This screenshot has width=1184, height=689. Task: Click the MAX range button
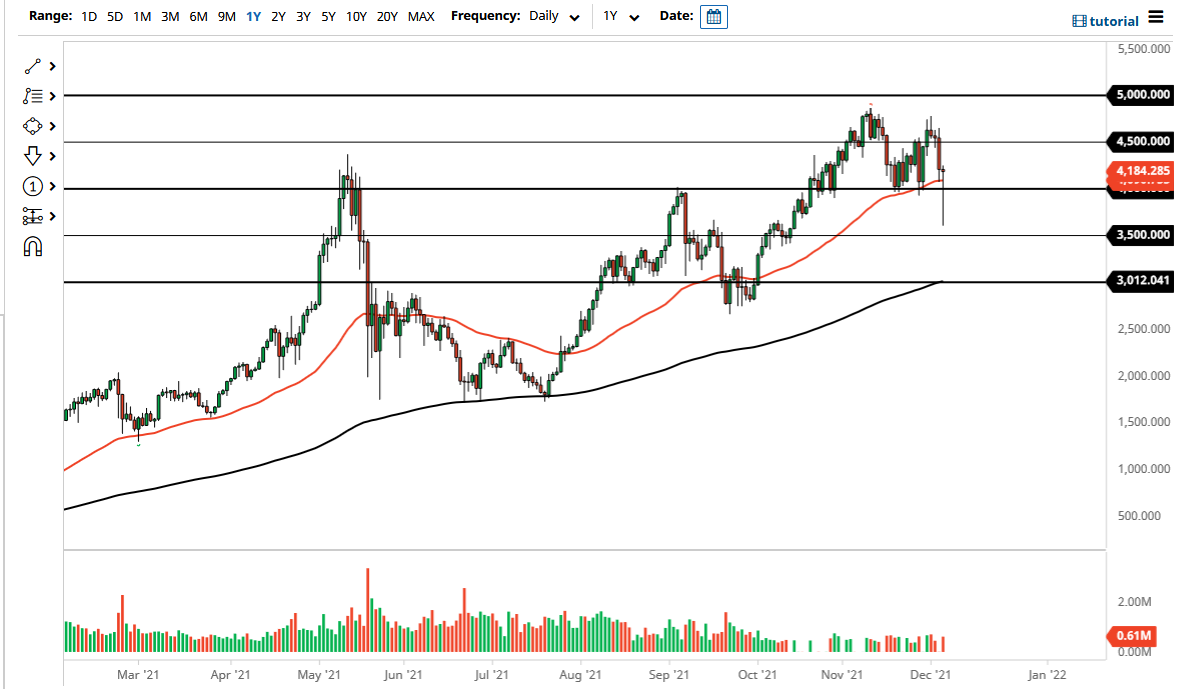pos(422,16)
